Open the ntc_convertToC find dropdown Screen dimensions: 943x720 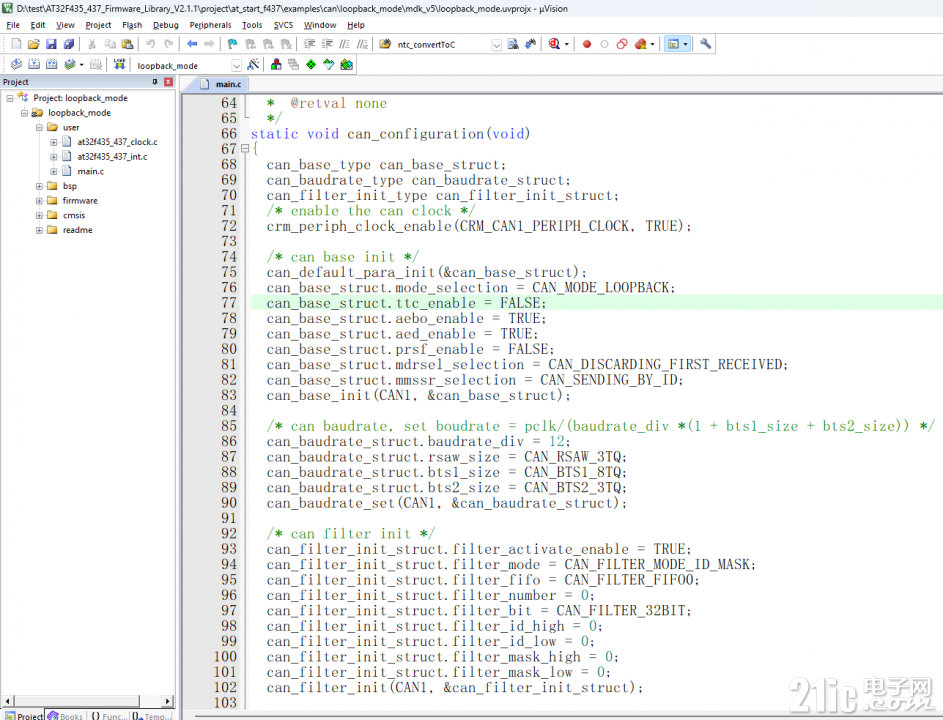496,45
